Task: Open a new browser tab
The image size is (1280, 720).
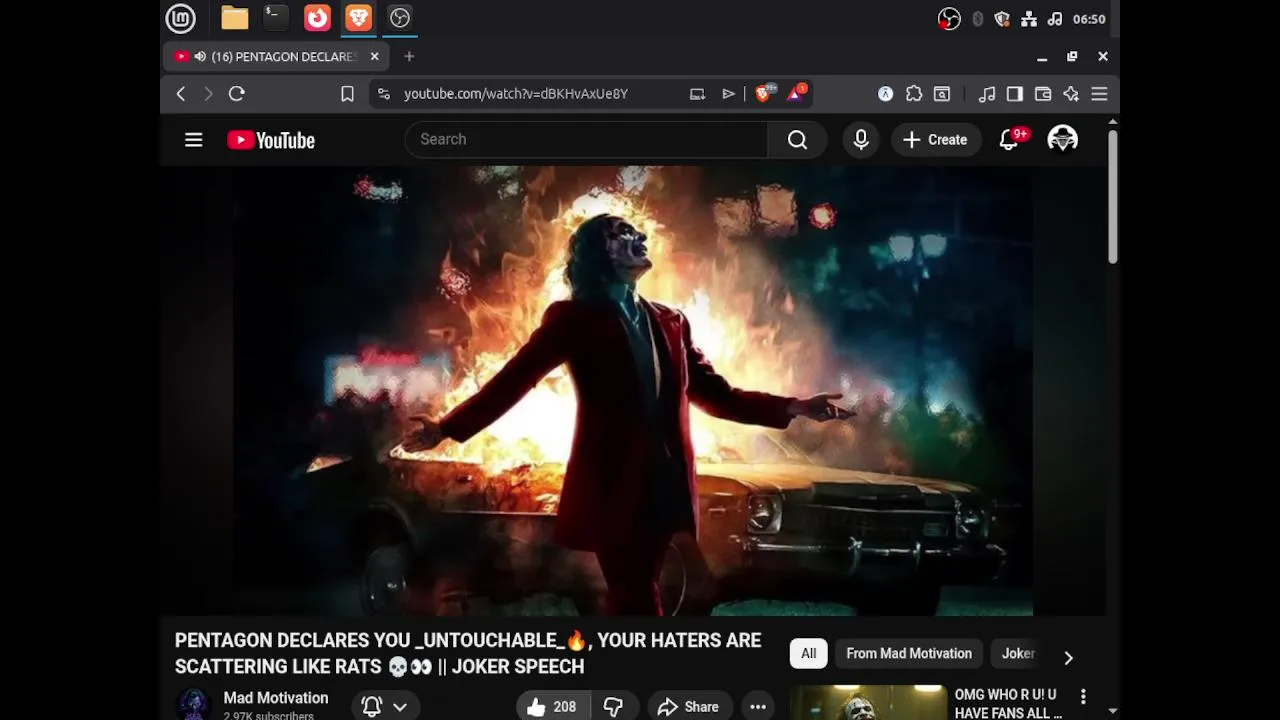Action: coord(409,57)
